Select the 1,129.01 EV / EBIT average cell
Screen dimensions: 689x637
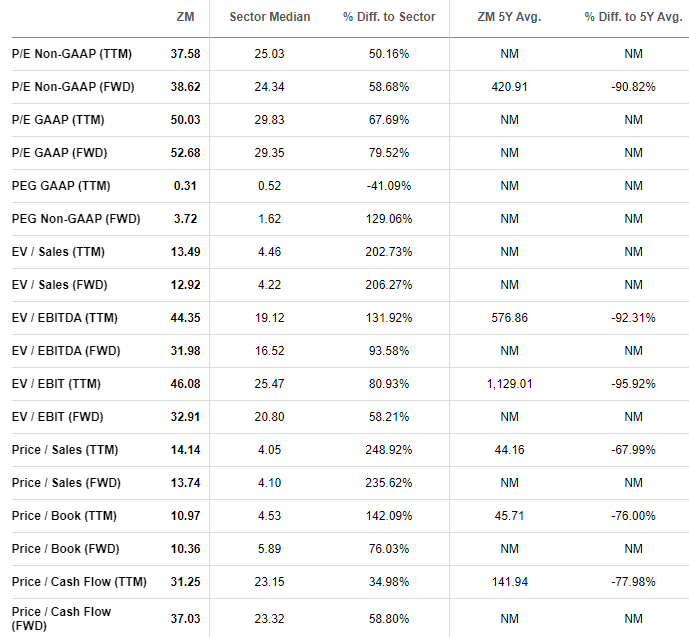(509, 384)
